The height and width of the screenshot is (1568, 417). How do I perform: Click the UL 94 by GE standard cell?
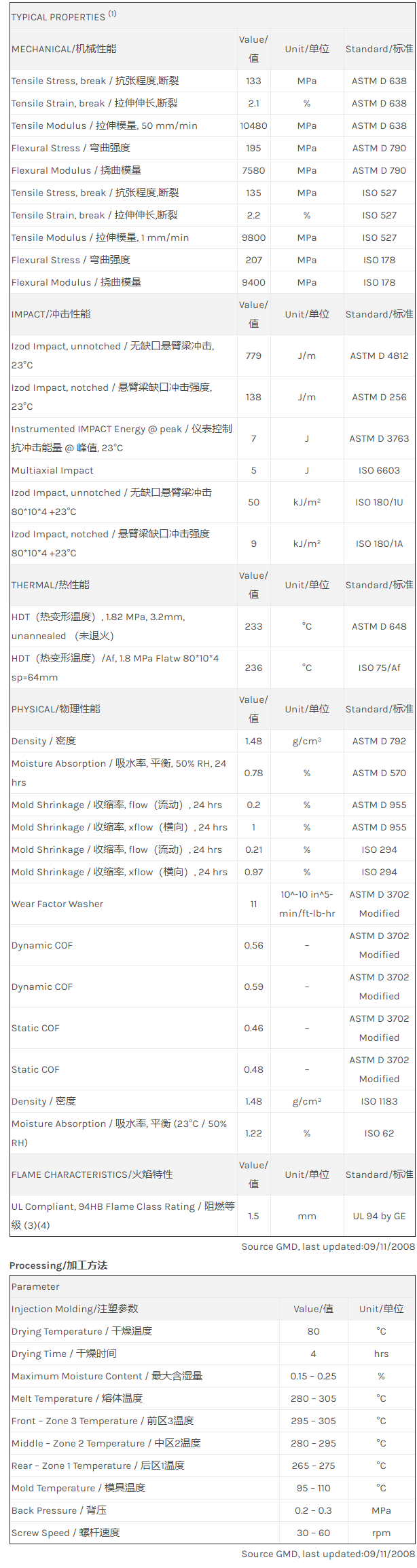[x=379, y=1216]
